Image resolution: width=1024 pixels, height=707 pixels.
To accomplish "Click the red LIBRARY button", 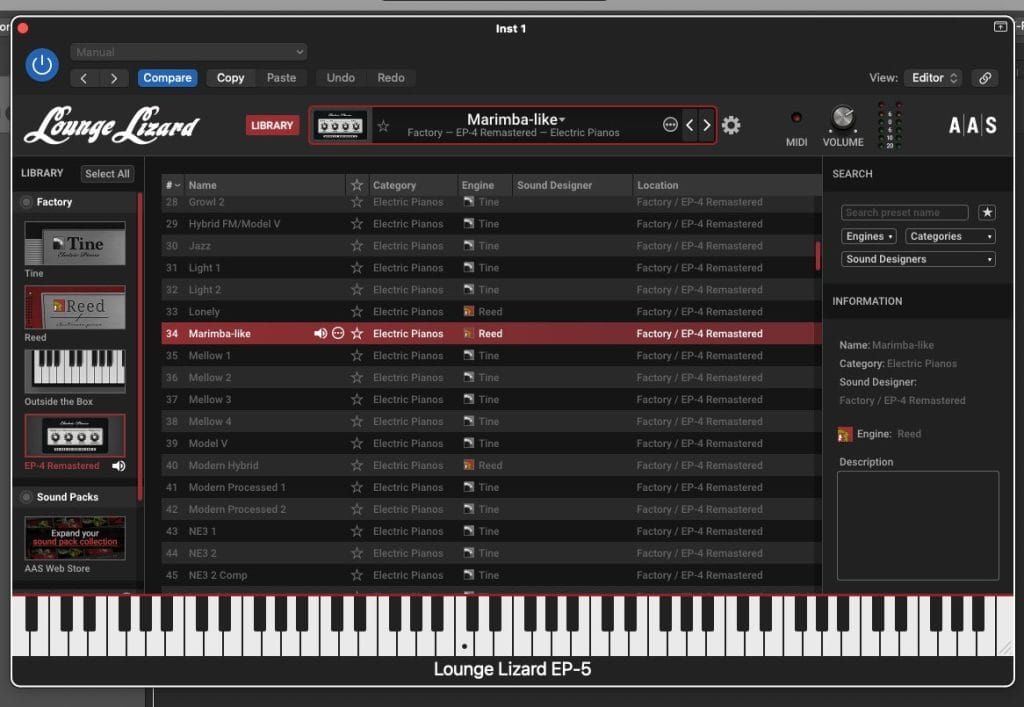I will (272, 125).
